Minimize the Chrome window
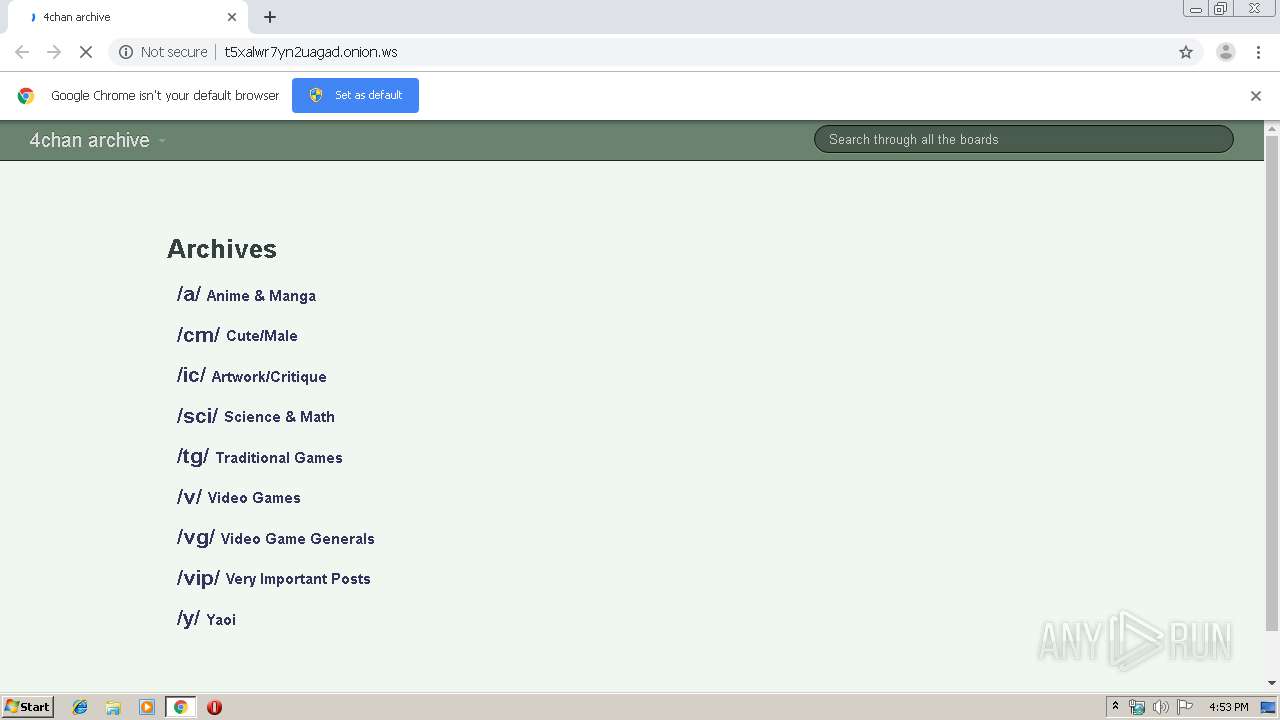Image resolution: width=1280 pixels, height=720 pixels. coord(1196,9)
